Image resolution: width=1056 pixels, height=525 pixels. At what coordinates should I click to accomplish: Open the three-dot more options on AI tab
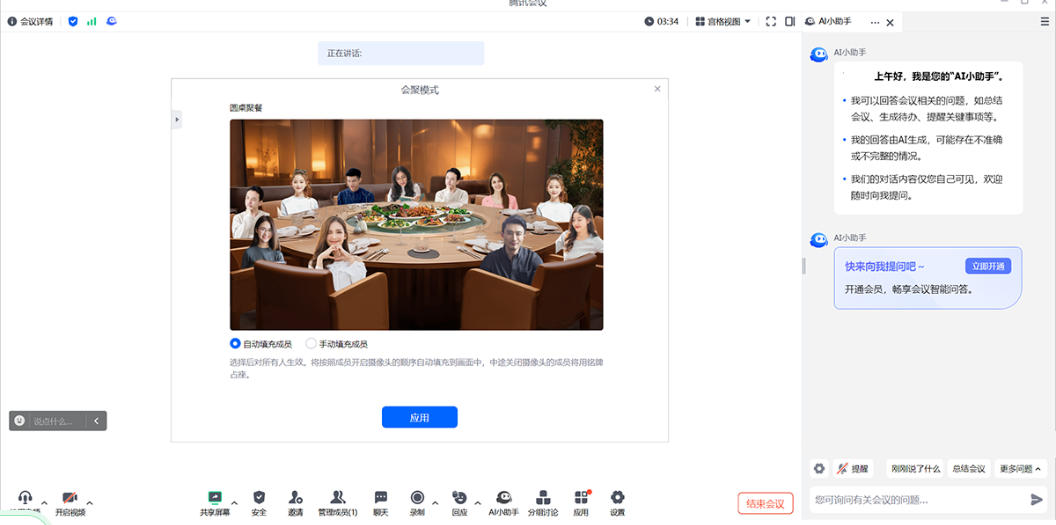tap(875, 22)
